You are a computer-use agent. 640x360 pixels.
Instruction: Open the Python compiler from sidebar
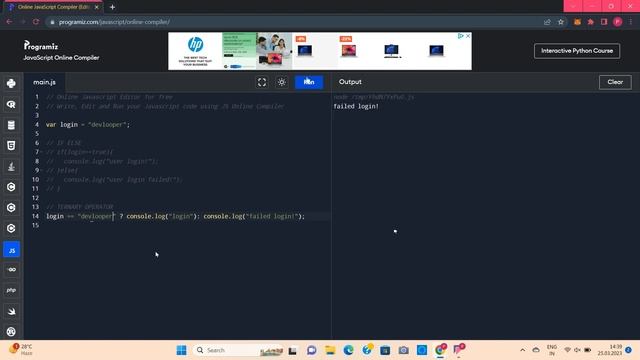click(11, 83)
